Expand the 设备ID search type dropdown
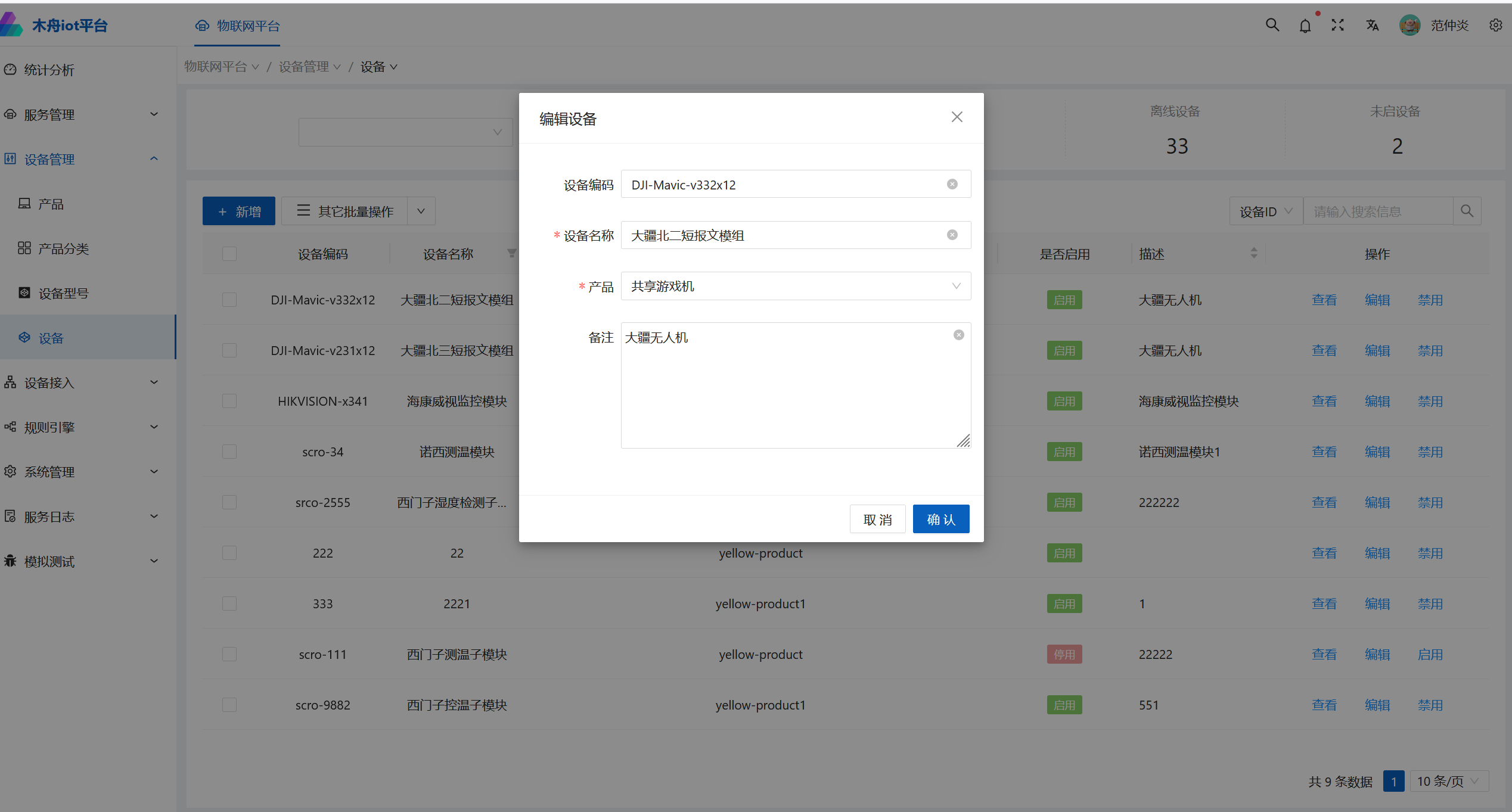1512x812 pixels. (1265, 211)
